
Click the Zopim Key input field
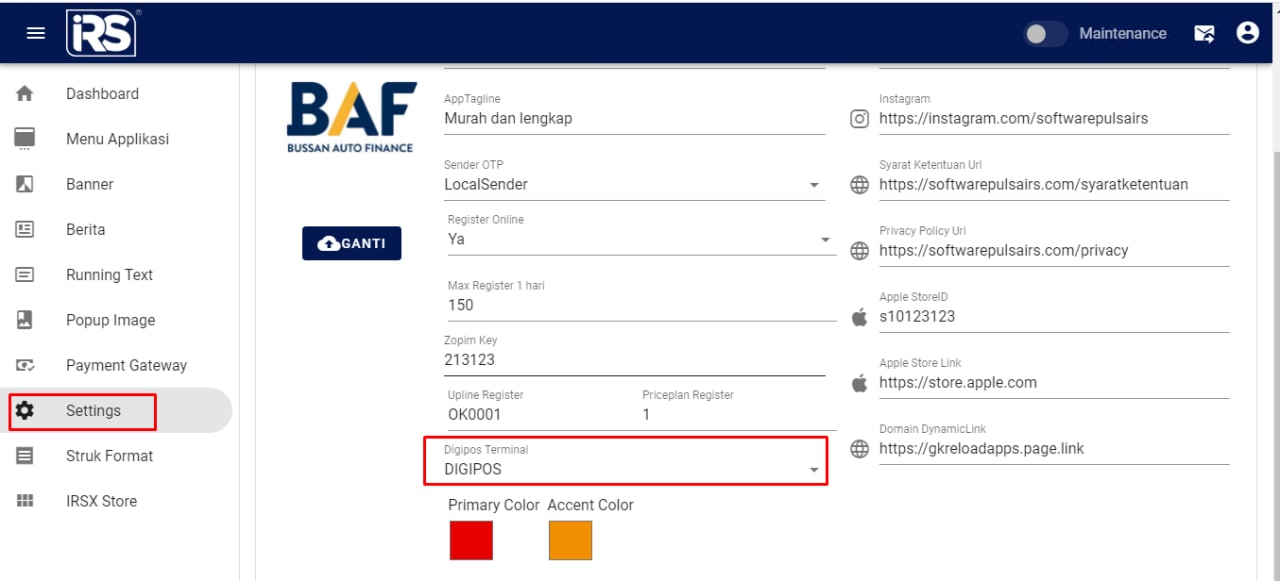(x=634, y=360)
